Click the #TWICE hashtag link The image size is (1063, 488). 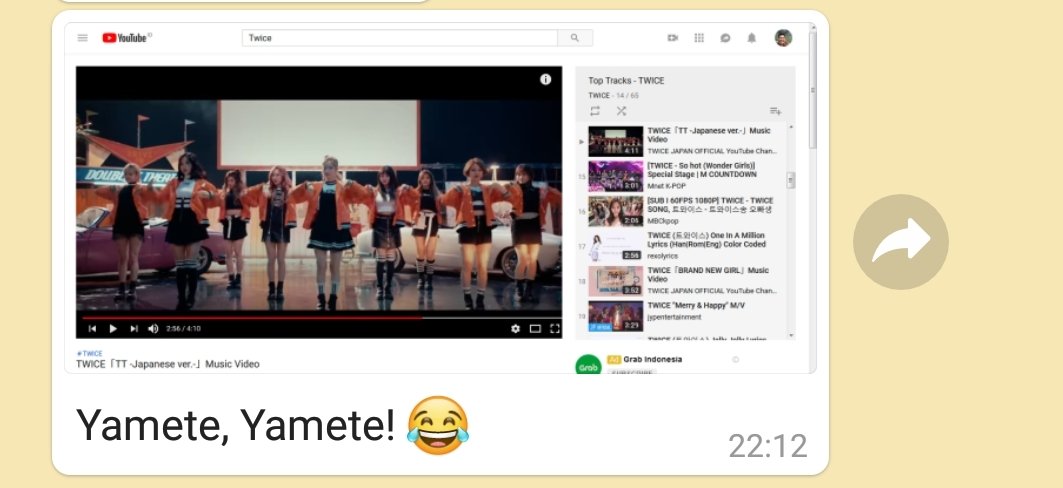(x=89, y=354)
